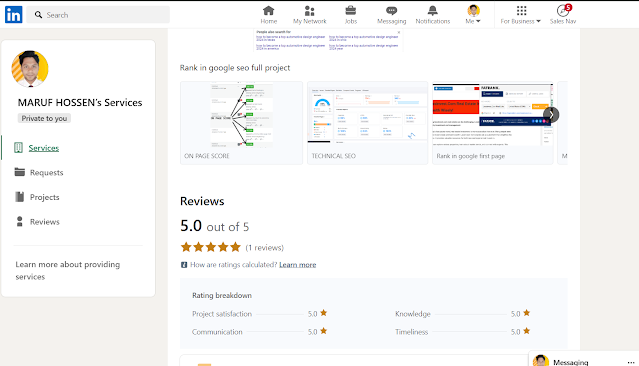Click the '5.0 out of 5' score
Image resolution: width=639 pixels, height=366 pixels.
coord(214,226)
